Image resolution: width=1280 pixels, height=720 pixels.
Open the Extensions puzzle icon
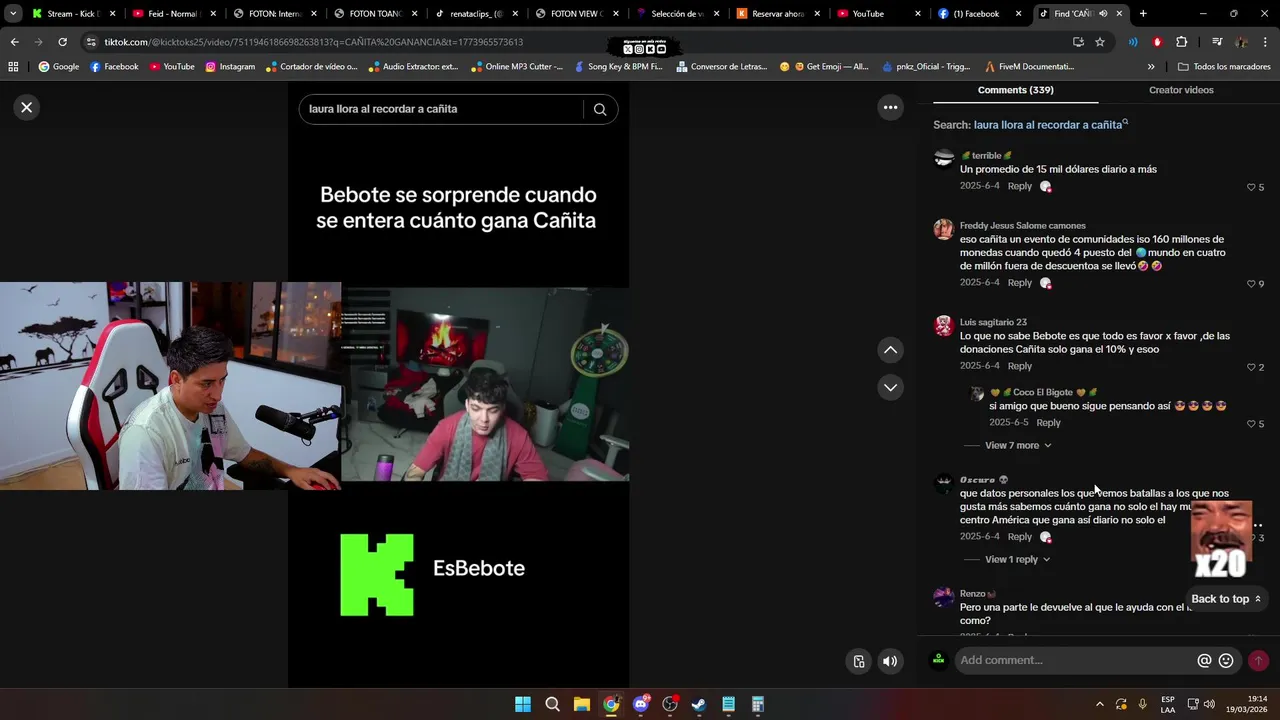pyautogui.click(x=1181, y=42)
